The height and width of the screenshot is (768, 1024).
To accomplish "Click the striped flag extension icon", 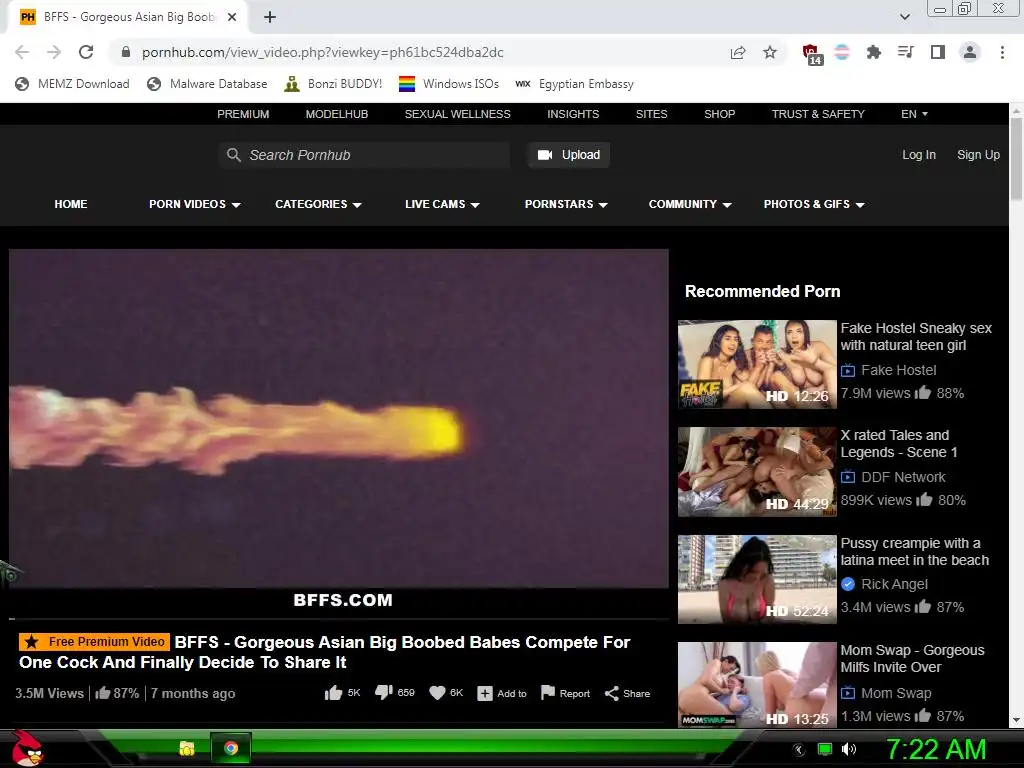I will (842, 52).
